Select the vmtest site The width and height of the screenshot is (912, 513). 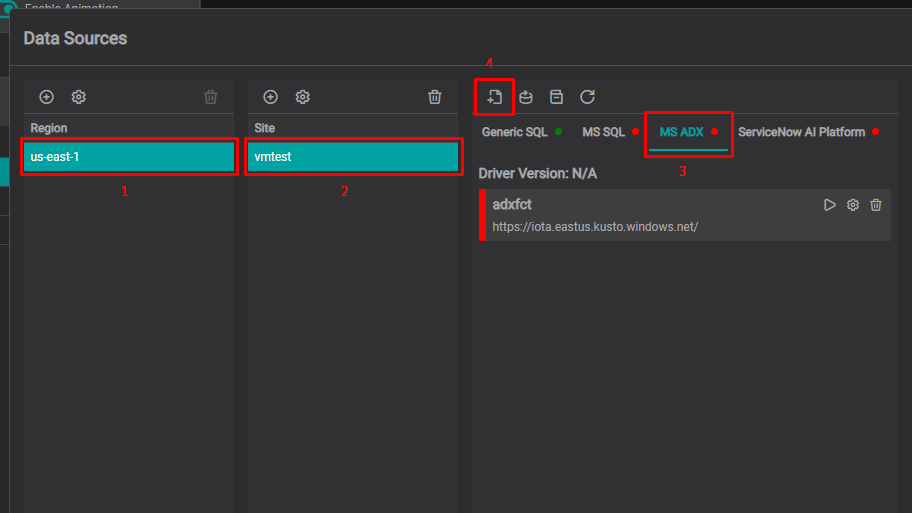(x=353, y=157)
